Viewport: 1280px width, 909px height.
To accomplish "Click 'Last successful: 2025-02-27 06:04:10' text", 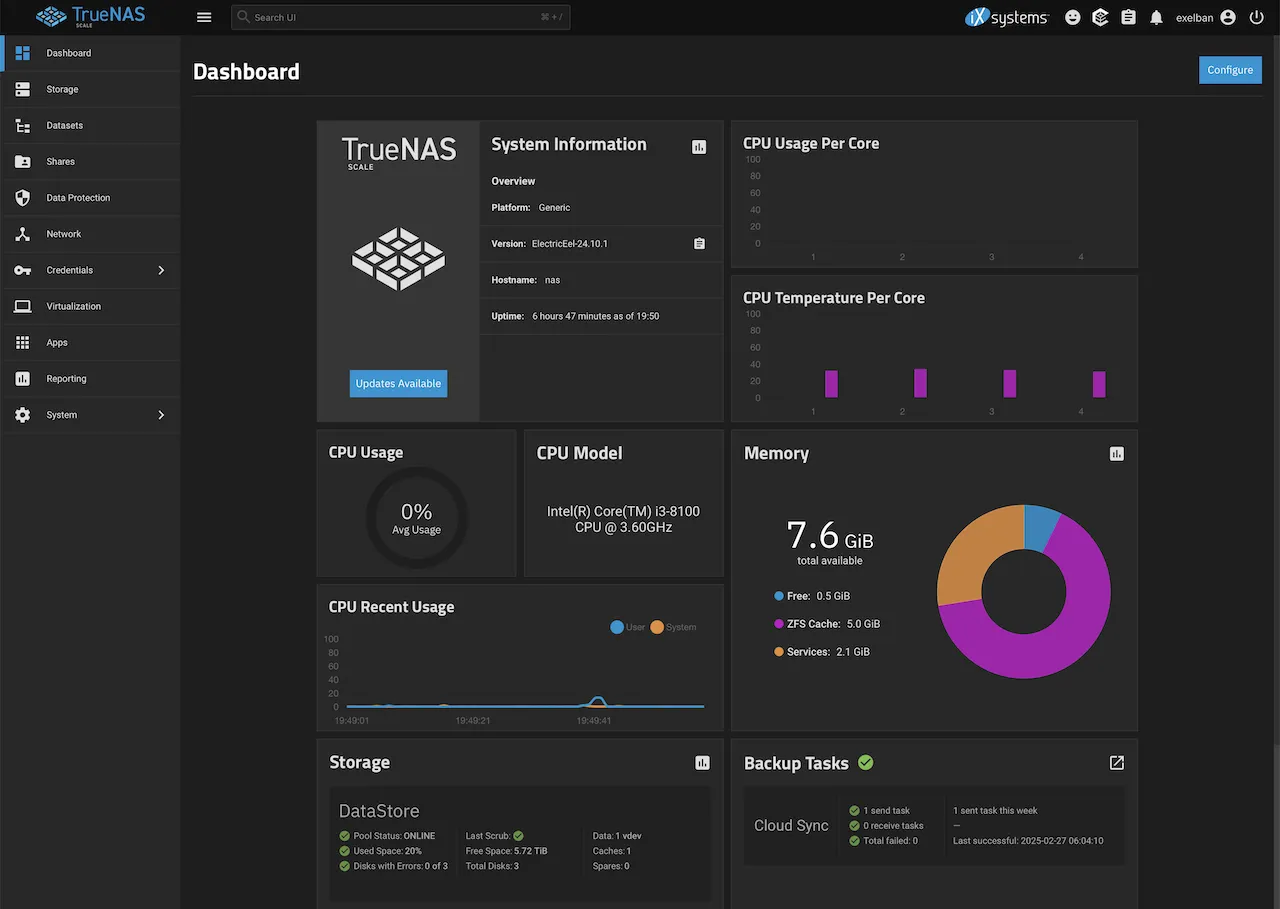I will coord(1028,841).
